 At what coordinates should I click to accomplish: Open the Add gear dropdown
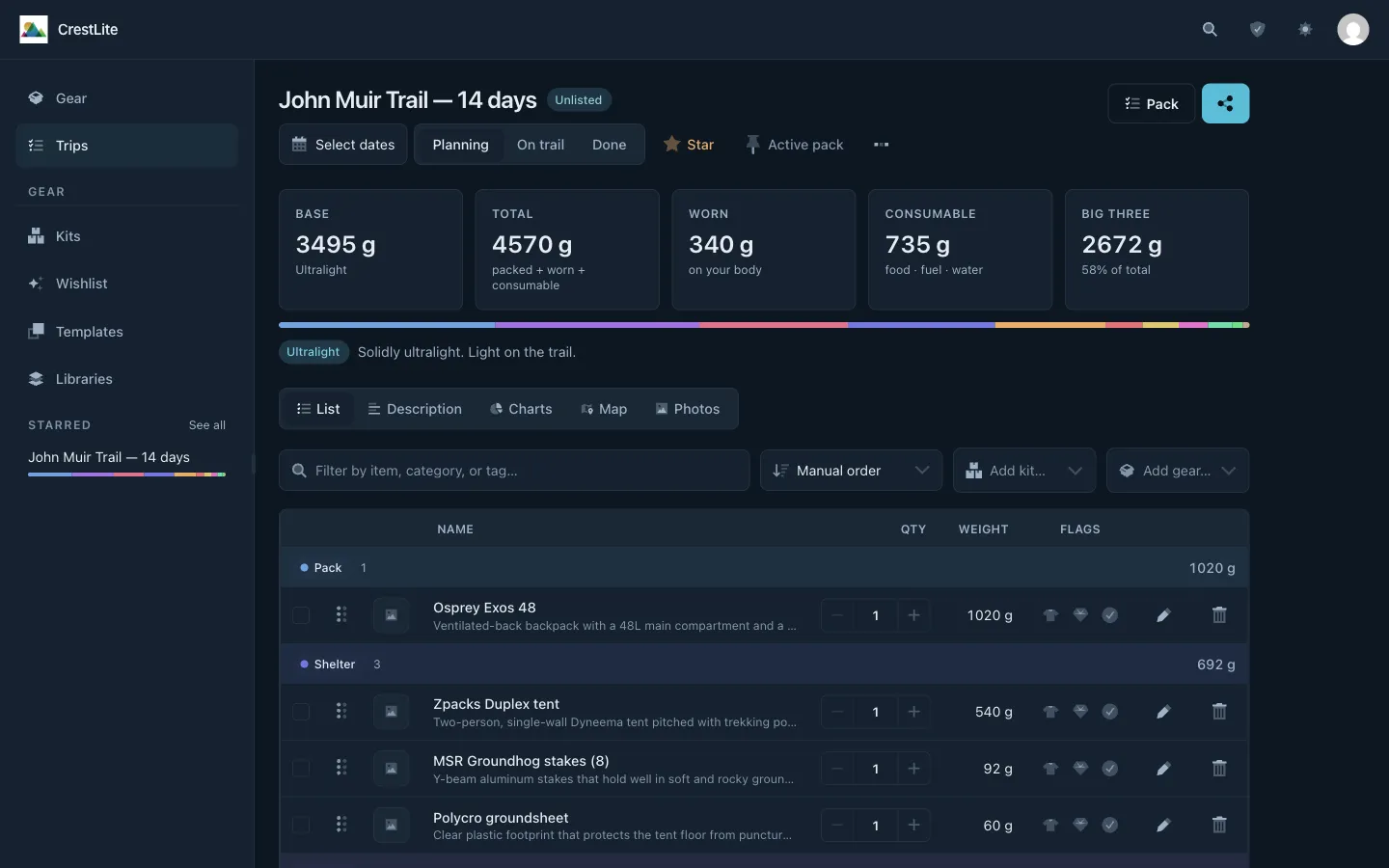(1177, 471)
